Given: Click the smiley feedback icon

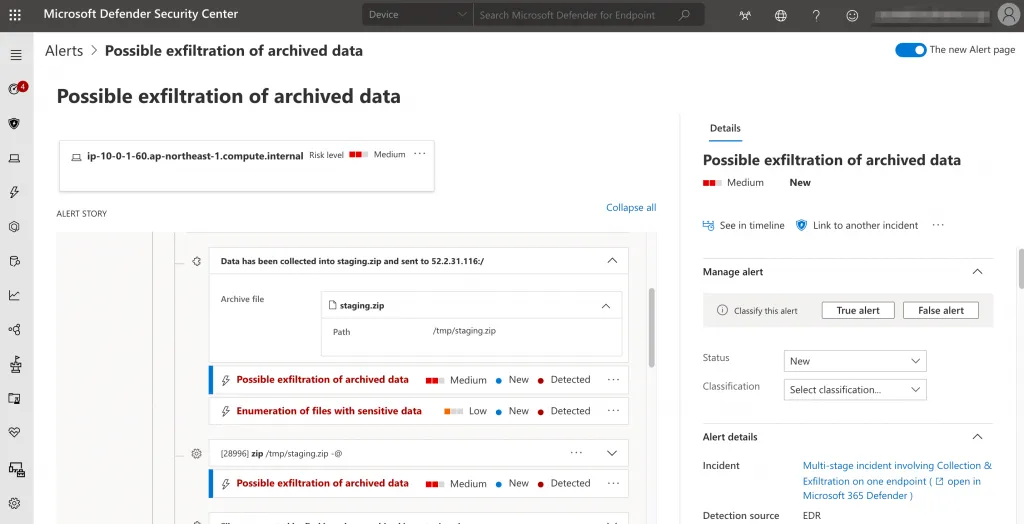Looking at the screenshot, I should point(852,15).
